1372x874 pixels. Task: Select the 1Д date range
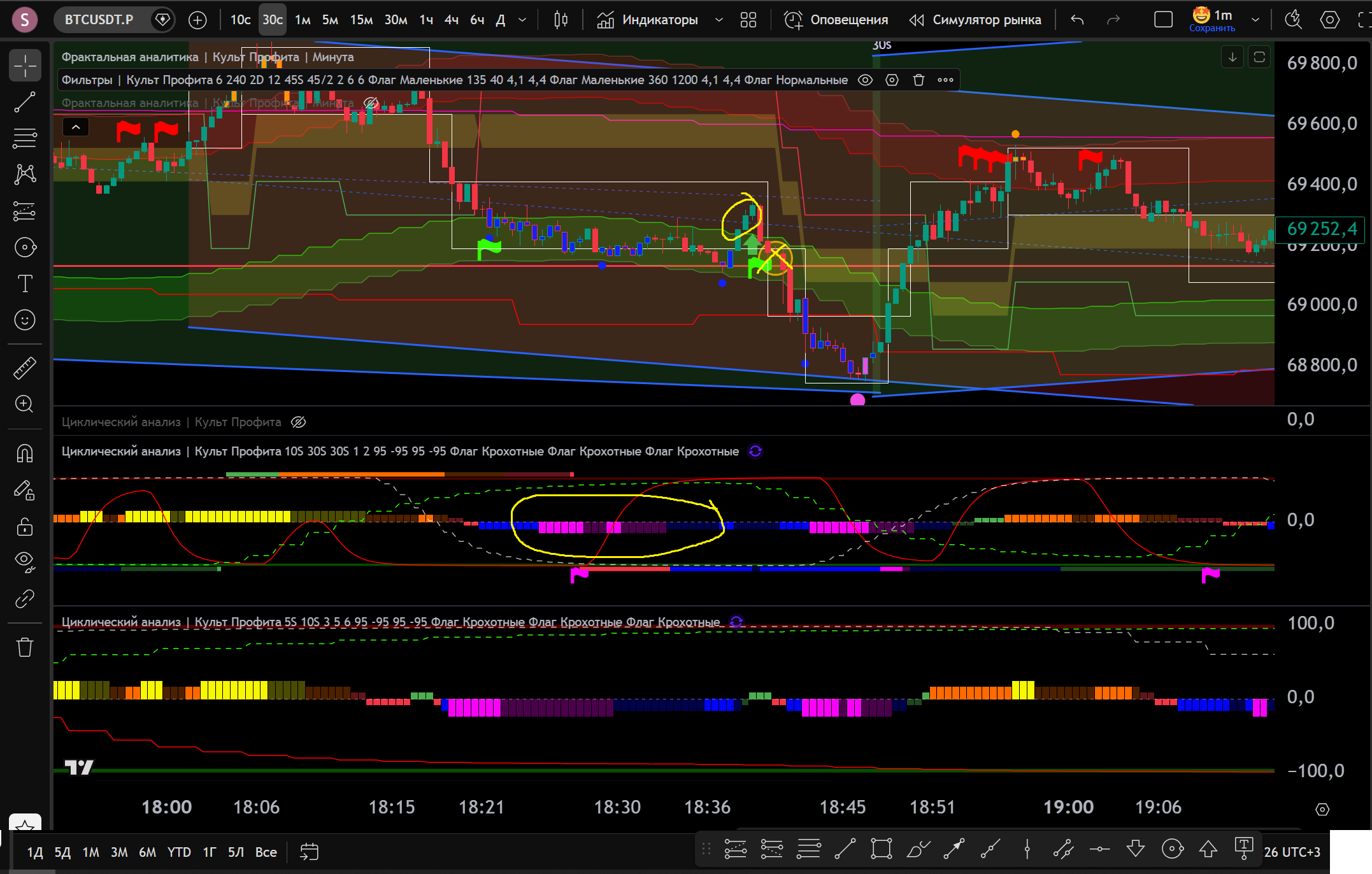point(34,852)
